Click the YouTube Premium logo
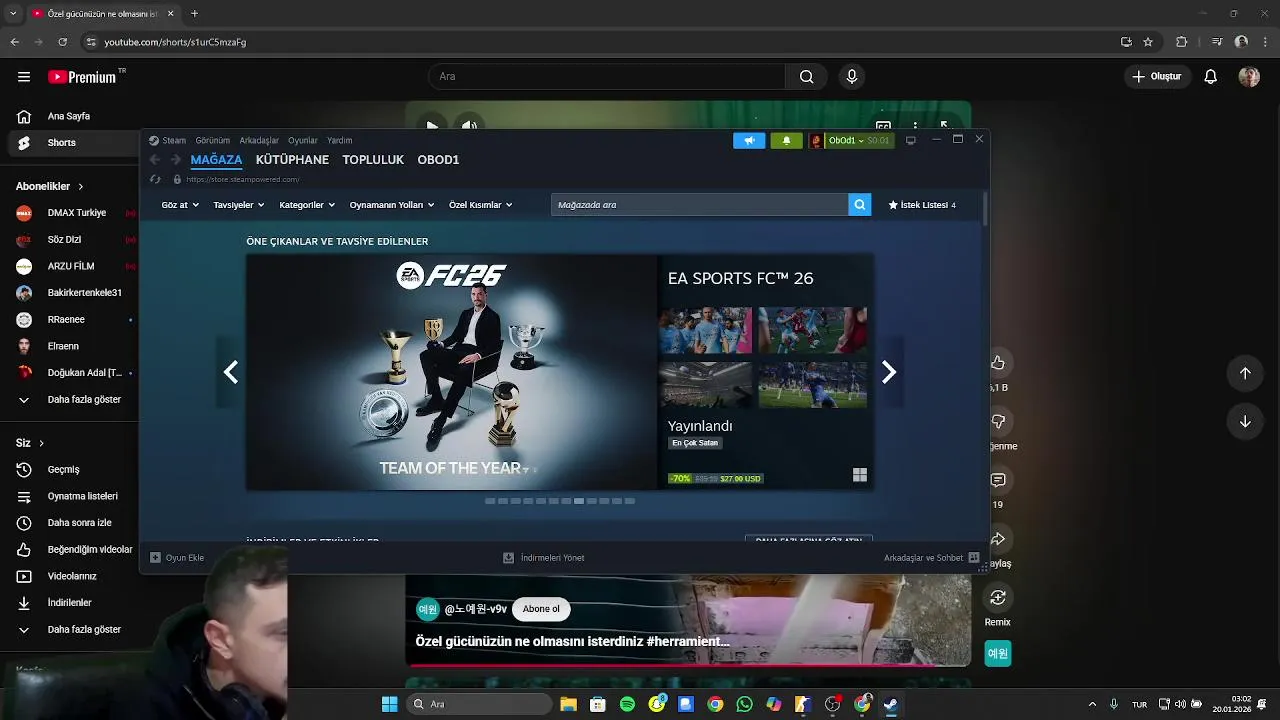The width and height of the screenshot is (1280, 720). [x=83, y=77]
